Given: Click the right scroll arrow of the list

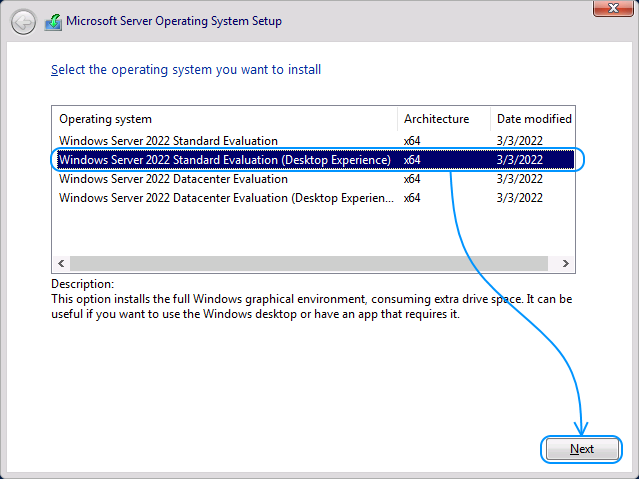Looking at the screenshot, I should [566, 263].
